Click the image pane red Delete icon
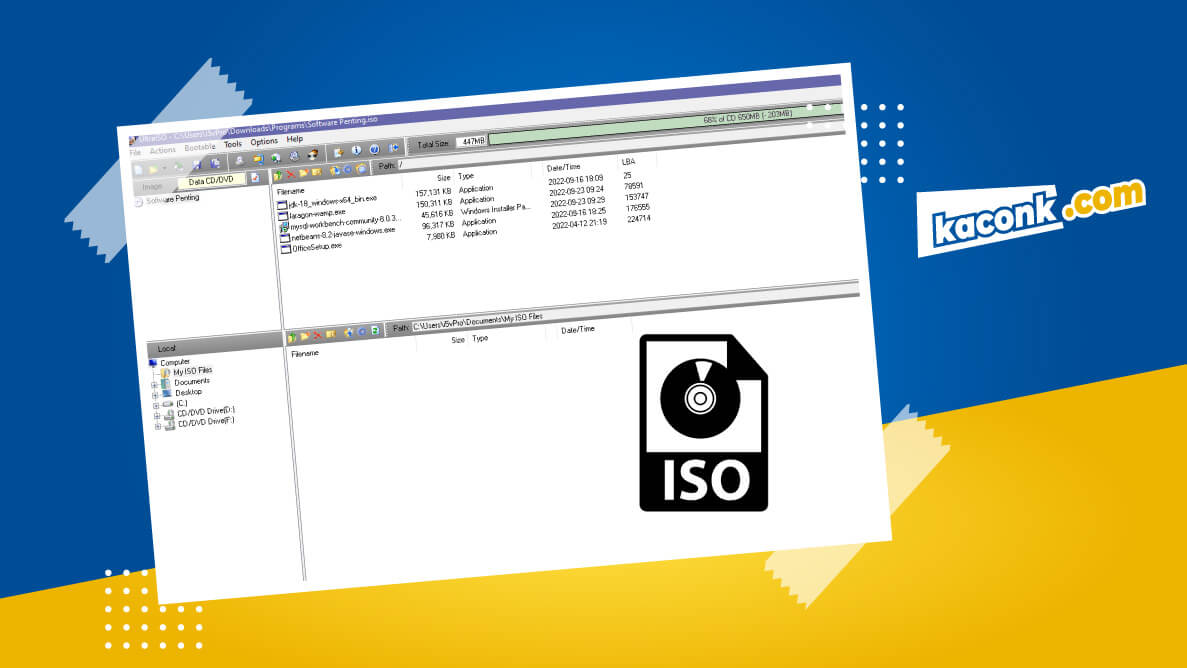 point(291,174)
